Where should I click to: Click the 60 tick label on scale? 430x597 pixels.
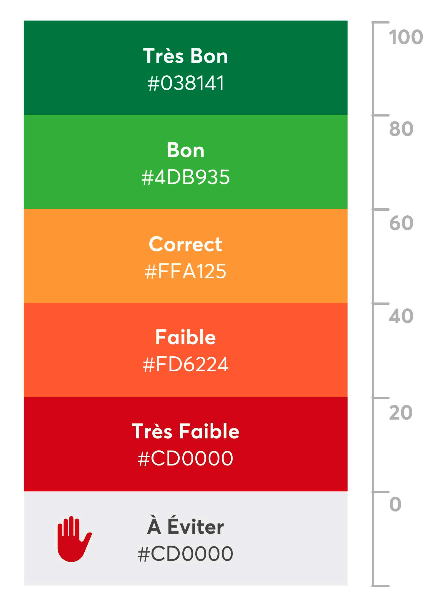point(401,223)
